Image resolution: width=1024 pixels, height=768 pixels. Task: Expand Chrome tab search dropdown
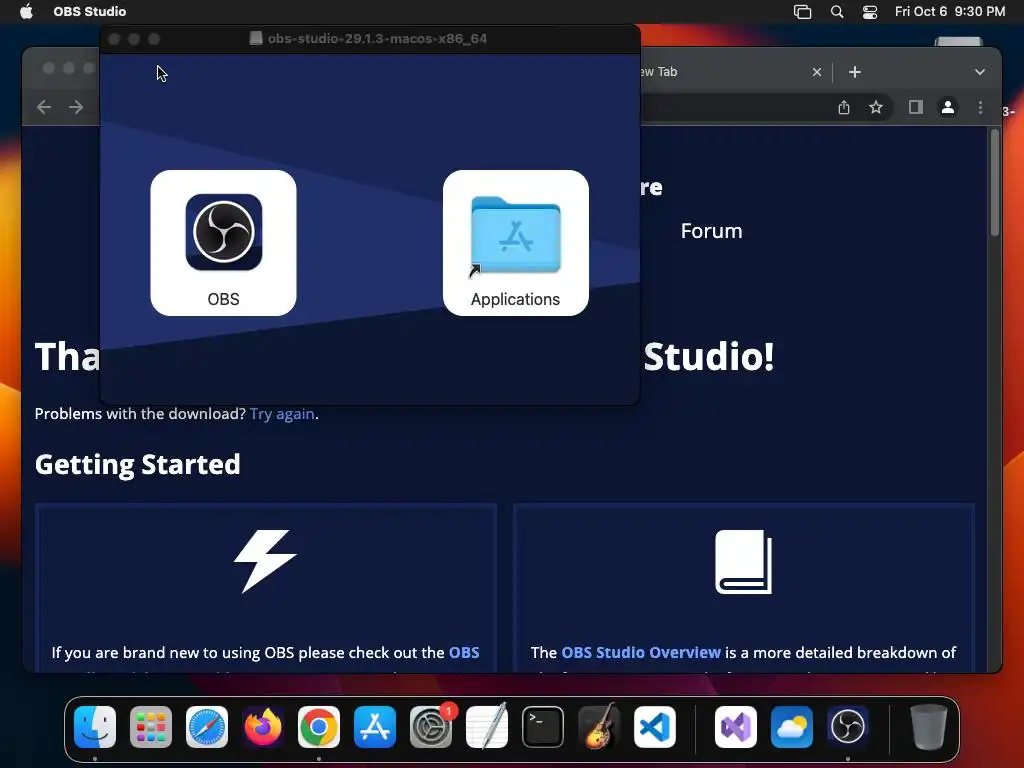pos(980,72)
